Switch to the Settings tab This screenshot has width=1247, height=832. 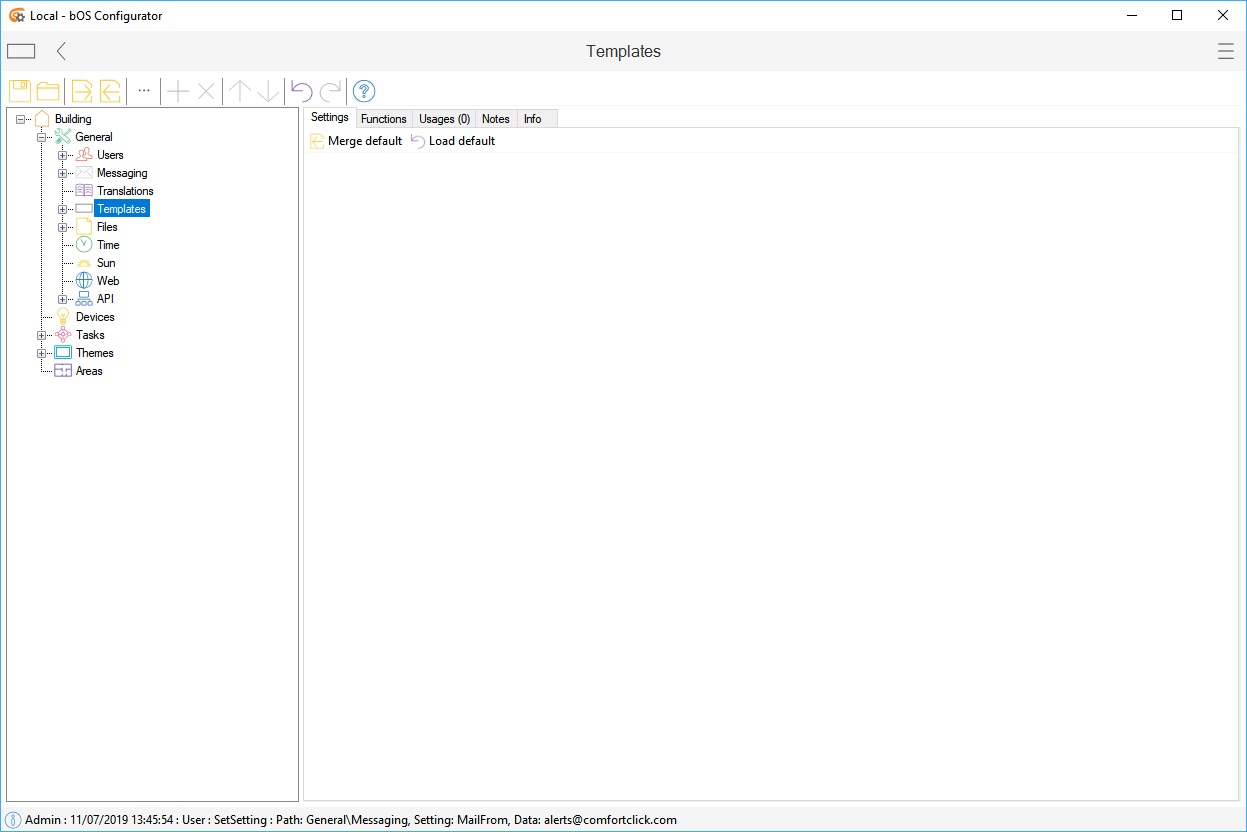[330, 117]
